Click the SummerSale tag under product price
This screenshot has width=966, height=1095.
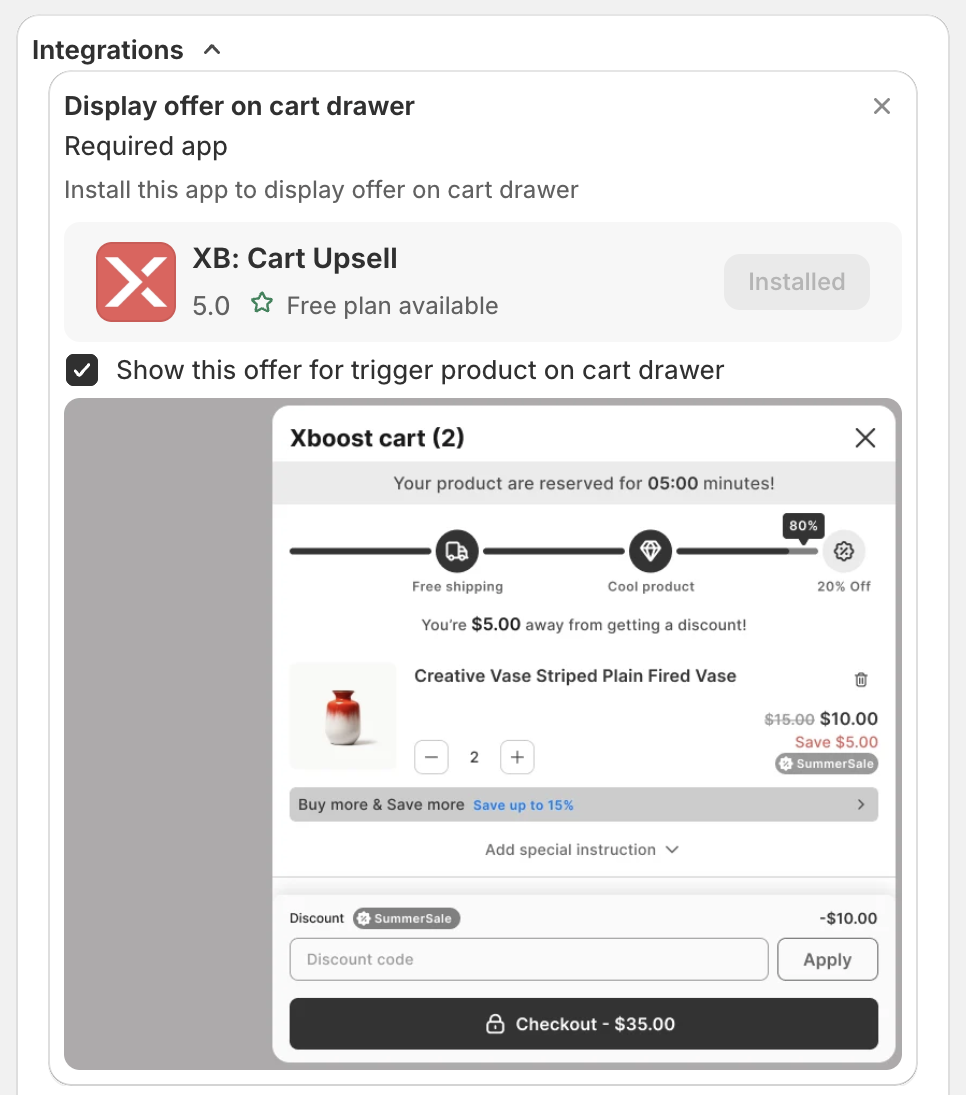826,764
